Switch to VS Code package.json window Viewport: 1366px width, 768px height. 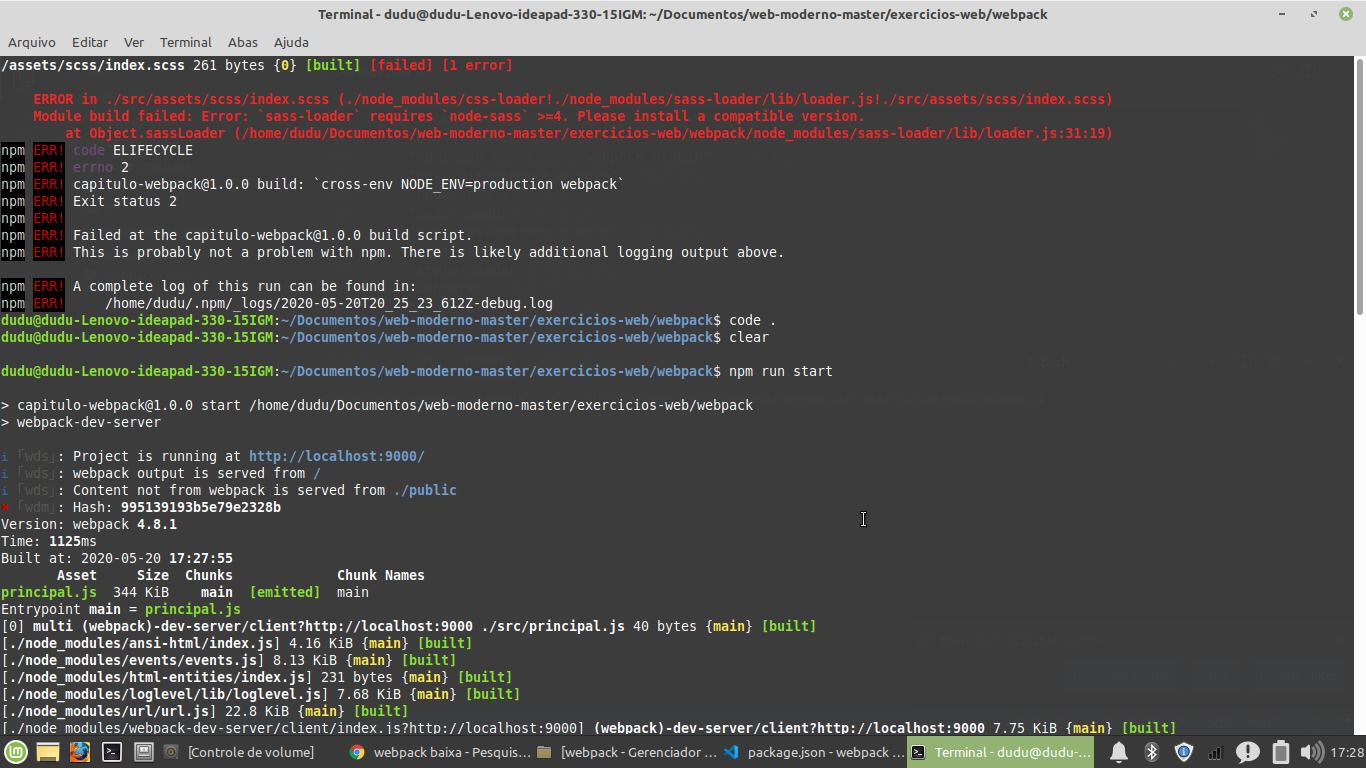tap(812, 752)
